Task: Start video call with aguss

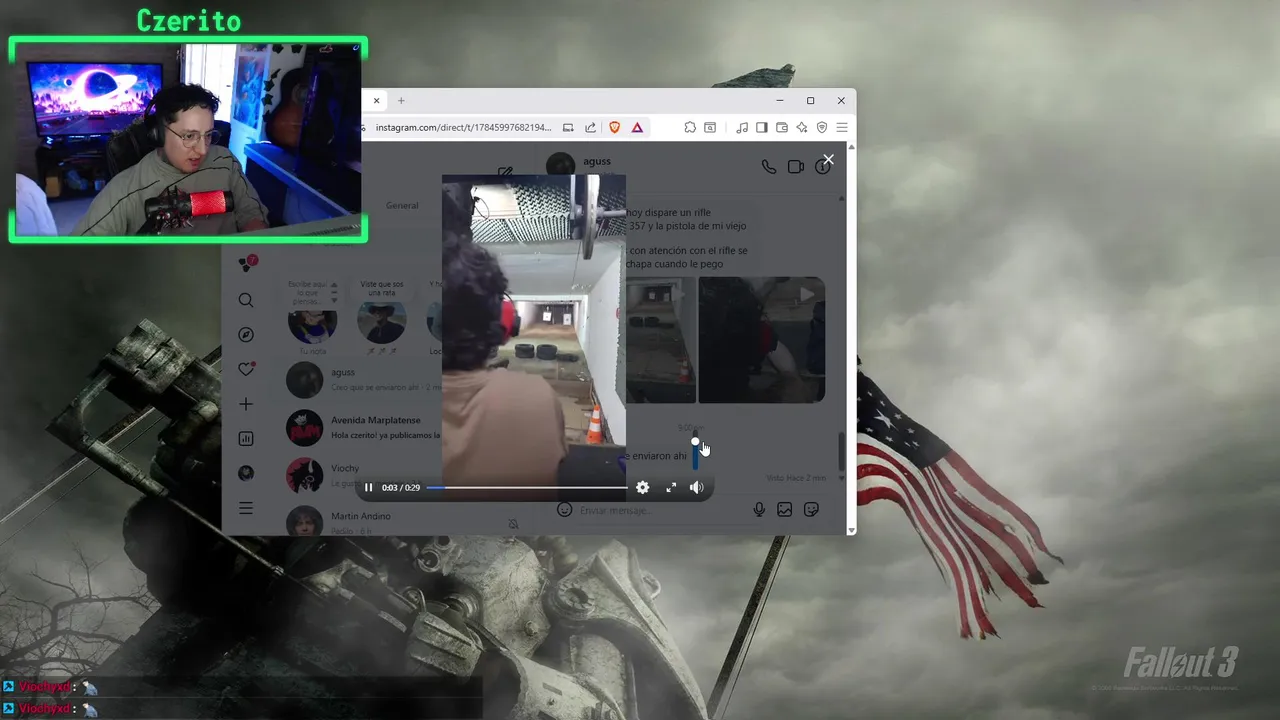Action: point(796,167)
